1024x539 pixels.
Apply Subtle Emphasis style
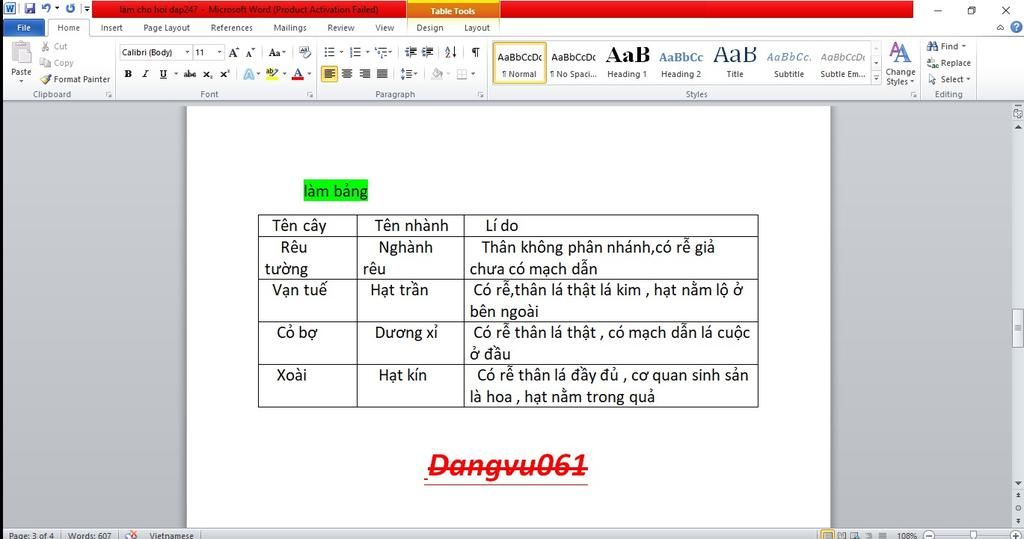[x=842, y=63]
